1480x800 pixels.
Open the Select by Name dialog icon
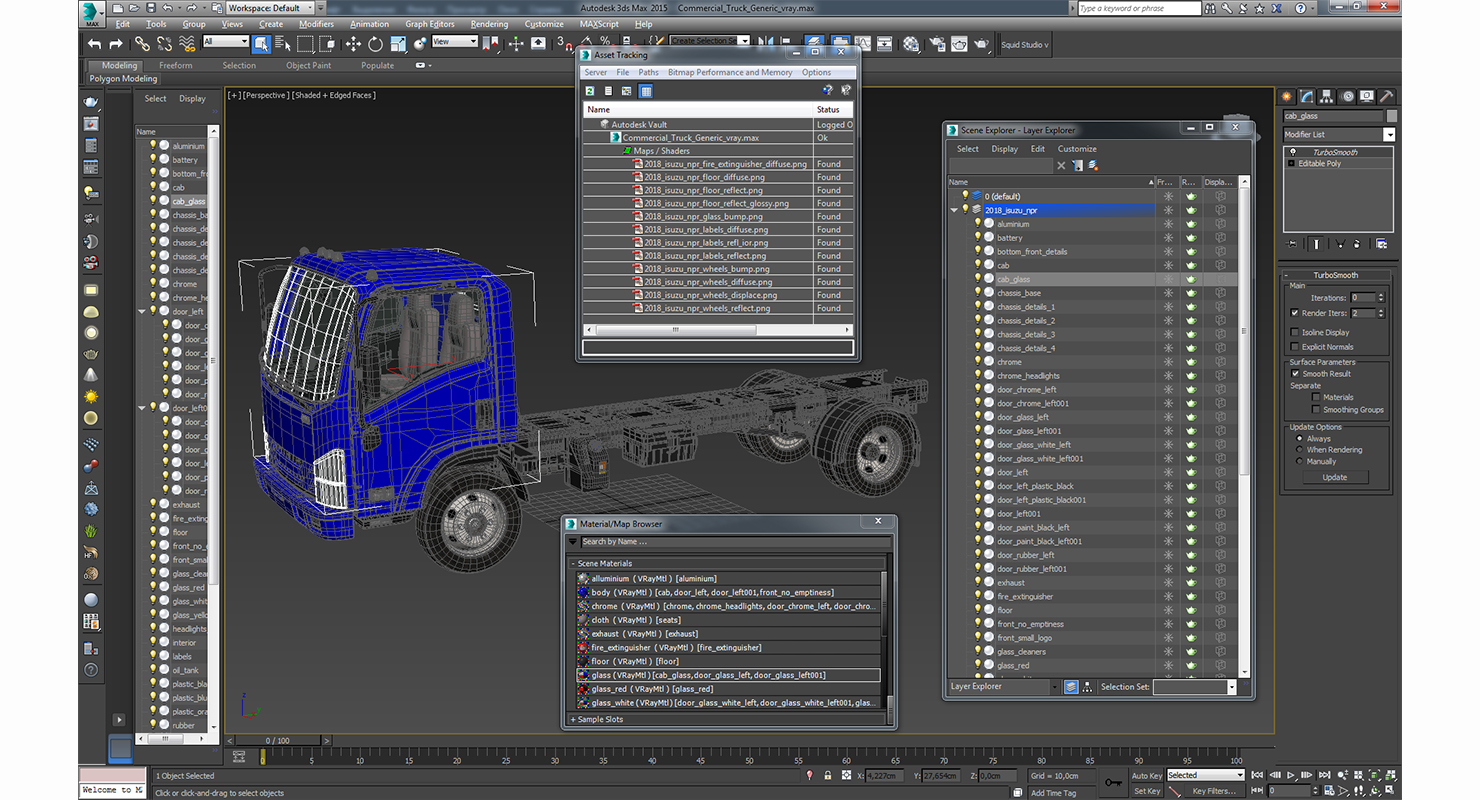coord(283,44)
